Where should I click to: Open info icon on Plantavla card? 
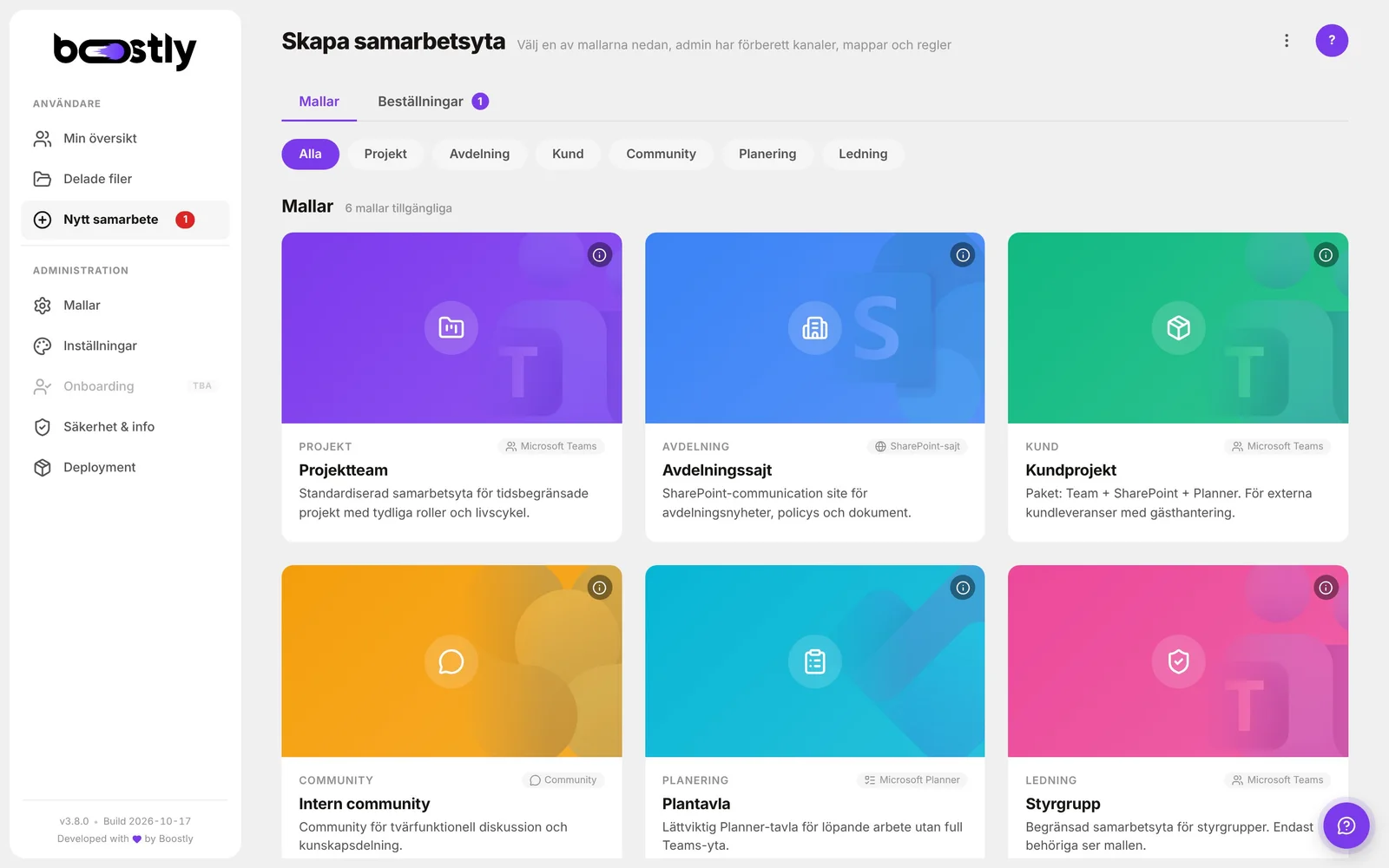click(x=963, y=589)
